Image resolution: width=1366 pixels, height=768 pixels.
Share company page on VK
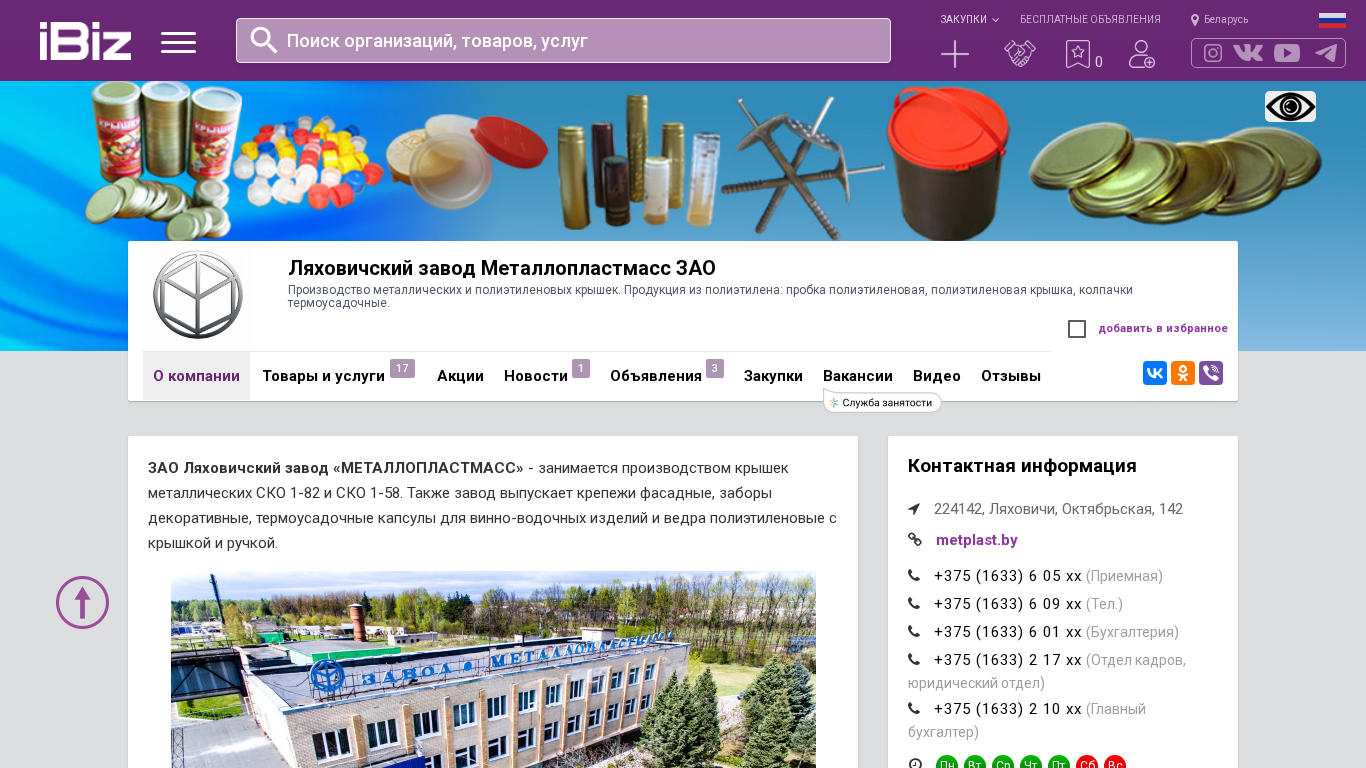coord(1155,373)
